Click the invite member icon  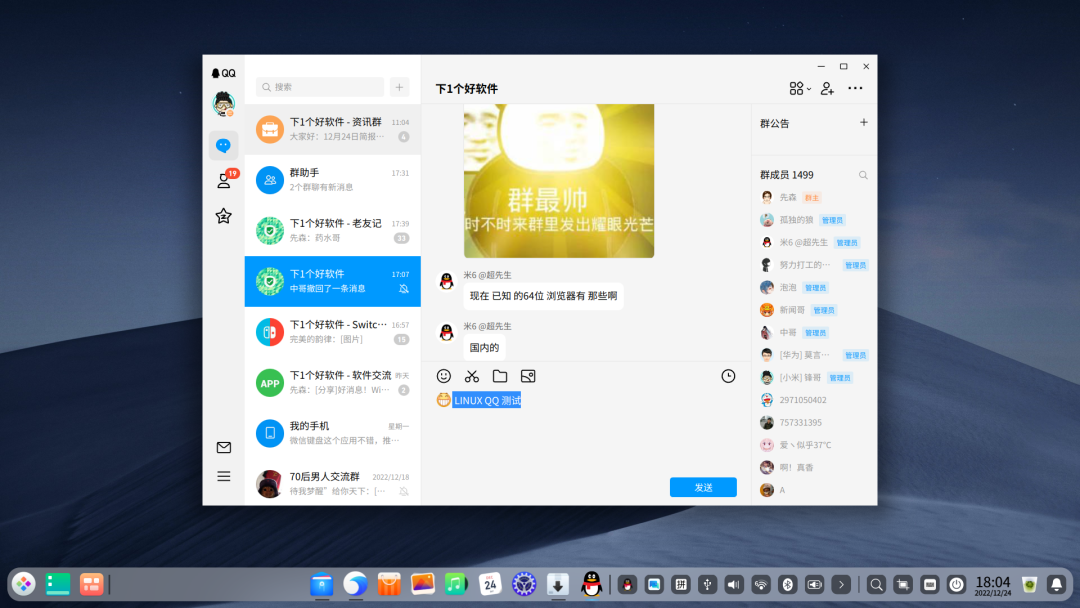tap(827, 88)
